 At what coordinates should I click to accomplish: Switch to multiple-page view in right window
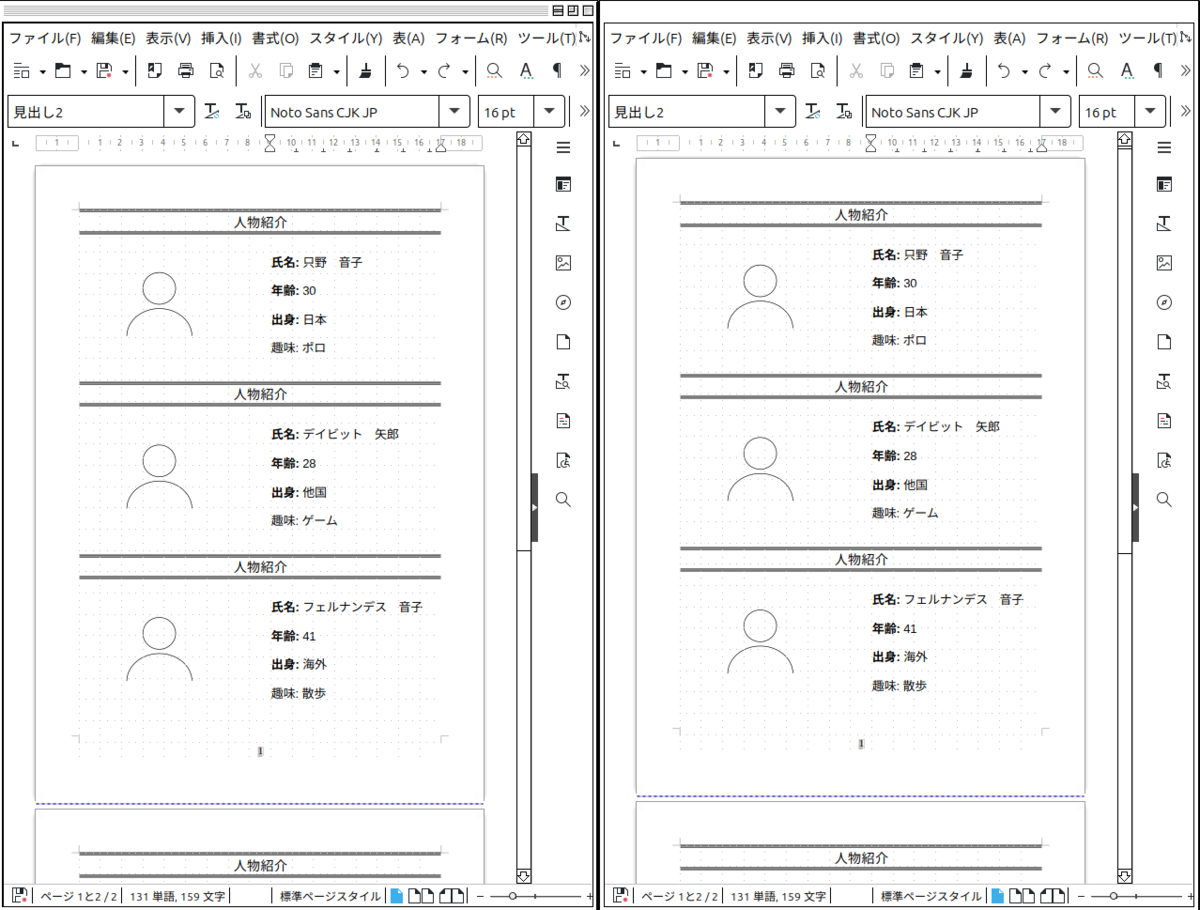click(1023, 896)
